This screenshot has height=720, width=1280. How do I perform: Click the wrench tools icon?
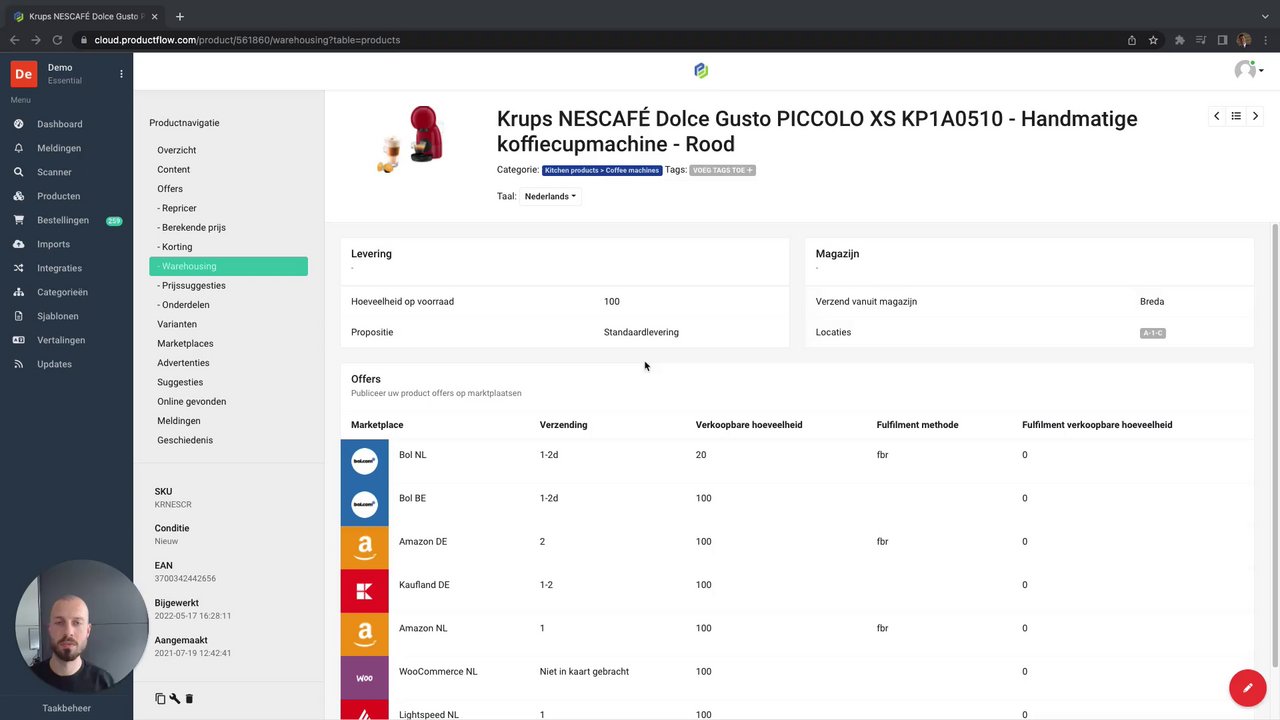tap(174, 699)
